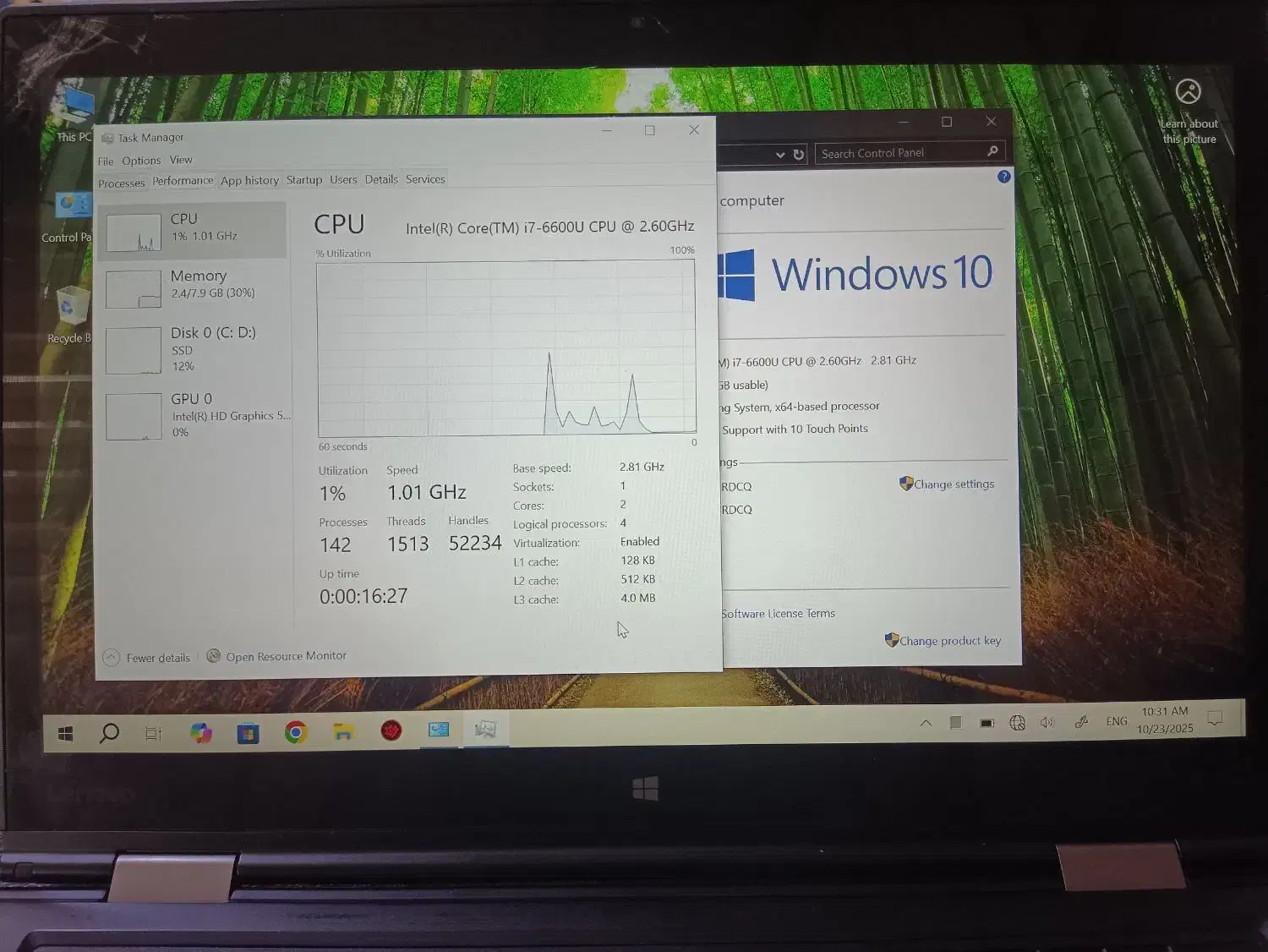
Task: Click the Threads count 1513
Action: [408, 544]
